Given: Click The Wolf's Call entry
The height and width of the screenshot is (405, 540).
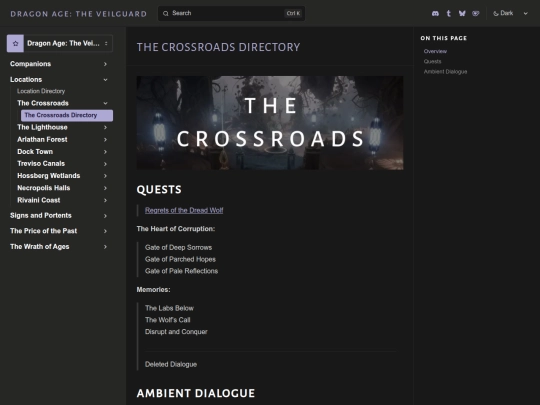Looking at the screenshot, I should pos(168,320).
